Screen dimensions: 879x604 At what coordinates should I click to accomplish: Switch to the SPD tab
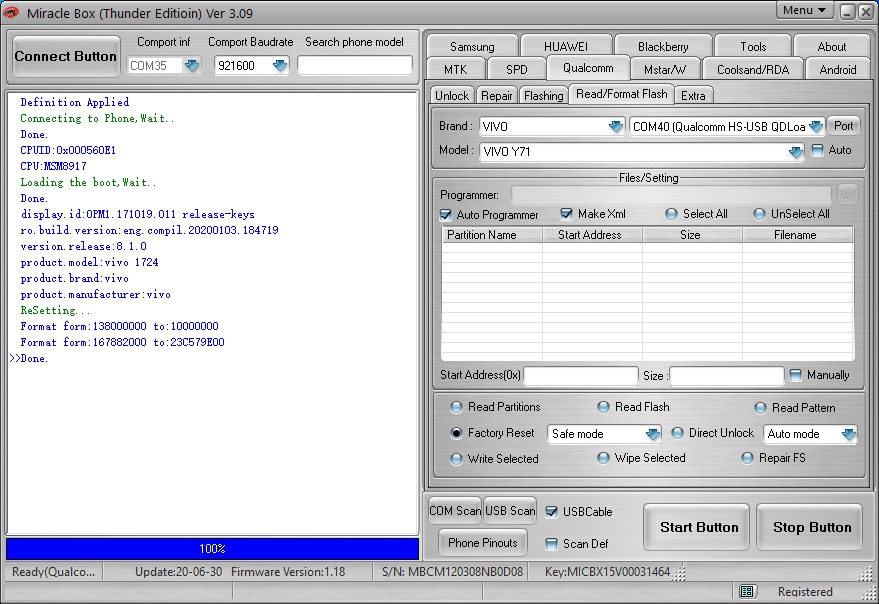click(516, 70)
